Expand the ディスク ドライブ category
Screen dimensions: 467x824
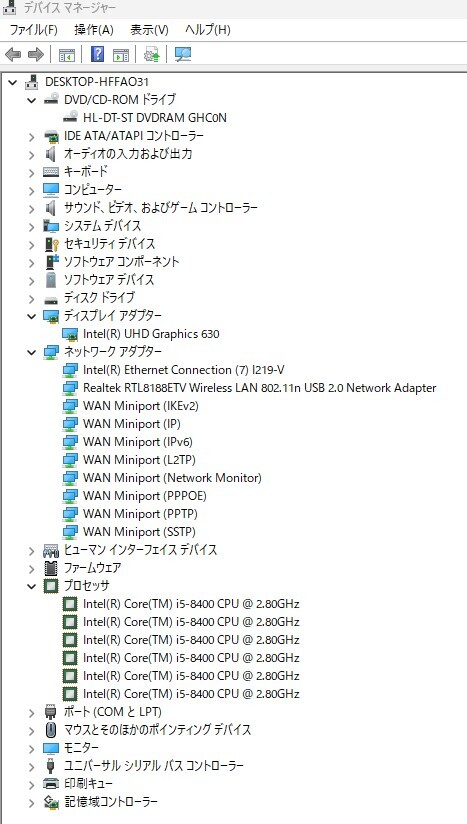click(32, 298)
